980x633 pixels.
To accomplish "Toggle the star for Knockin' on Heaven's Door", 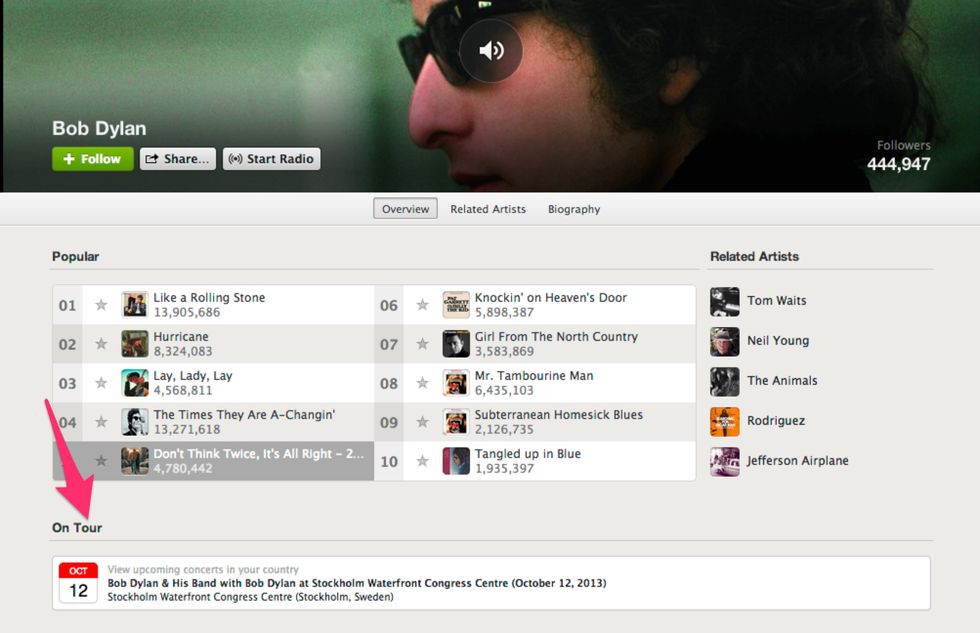I will pyautogui.click(x=422, y=305).
